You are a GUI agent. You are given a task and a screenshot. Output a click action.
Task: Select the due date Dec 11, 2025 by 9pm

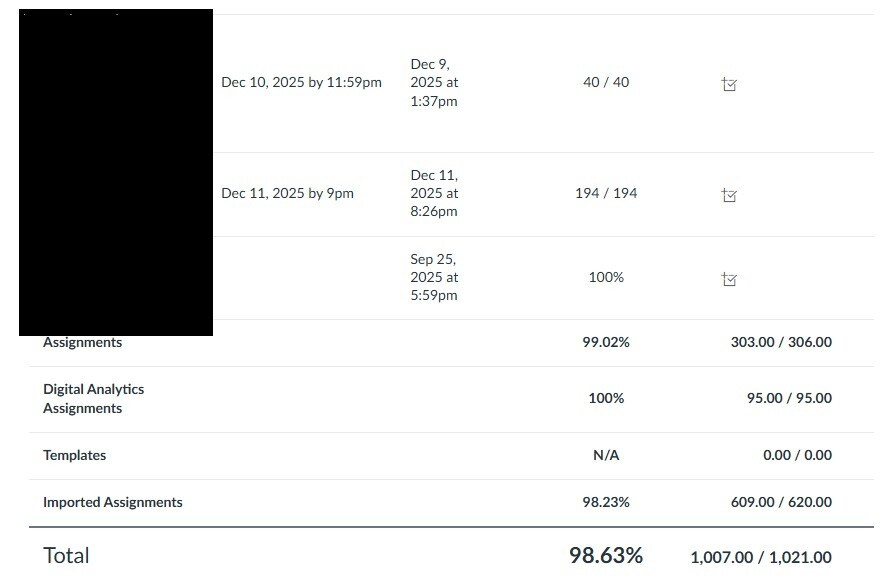[287, 193]
